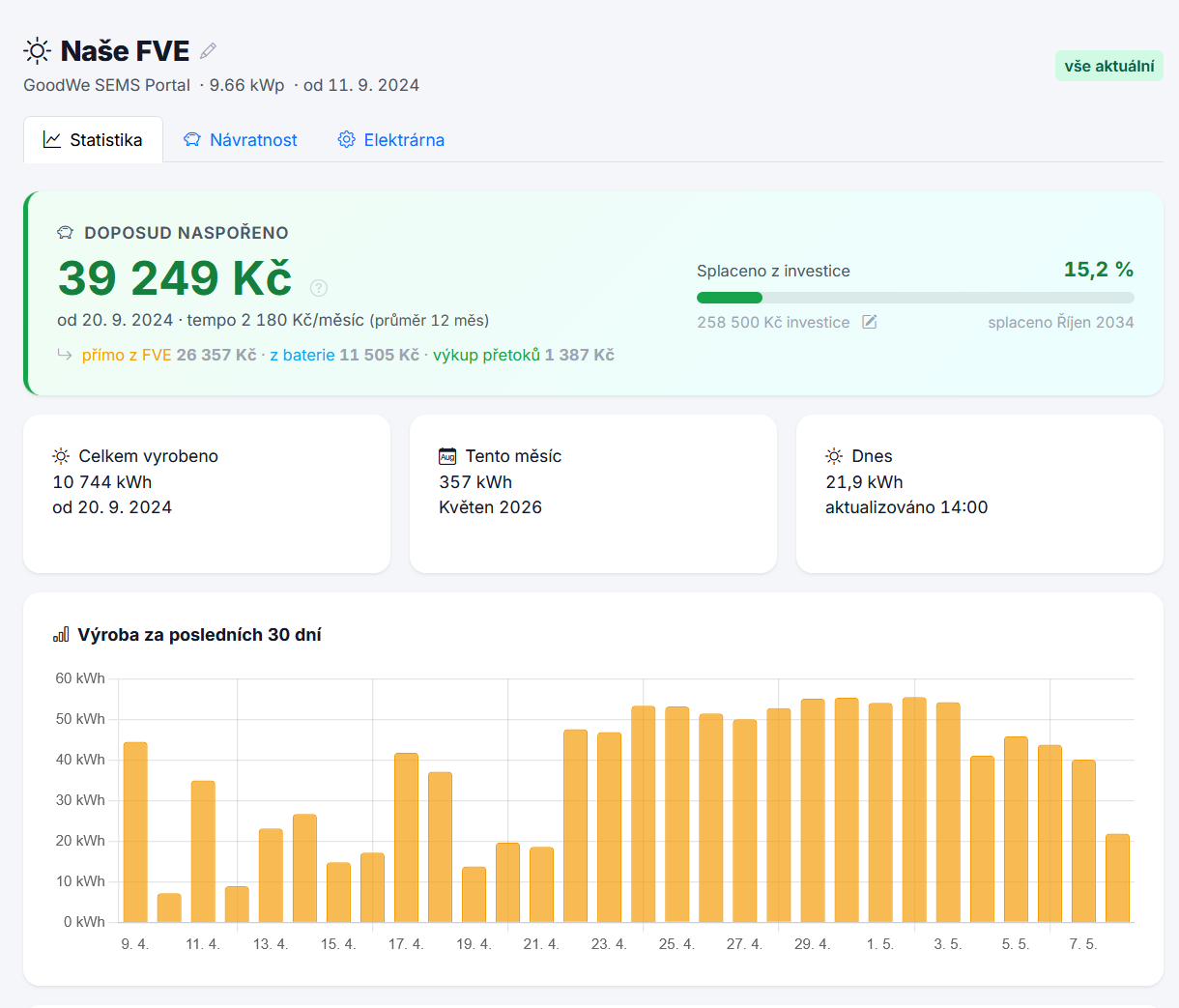1179x1008 pixels.
Task: Edit the 258 500 Kč investment amount
Action: click(x=870, y=322)
